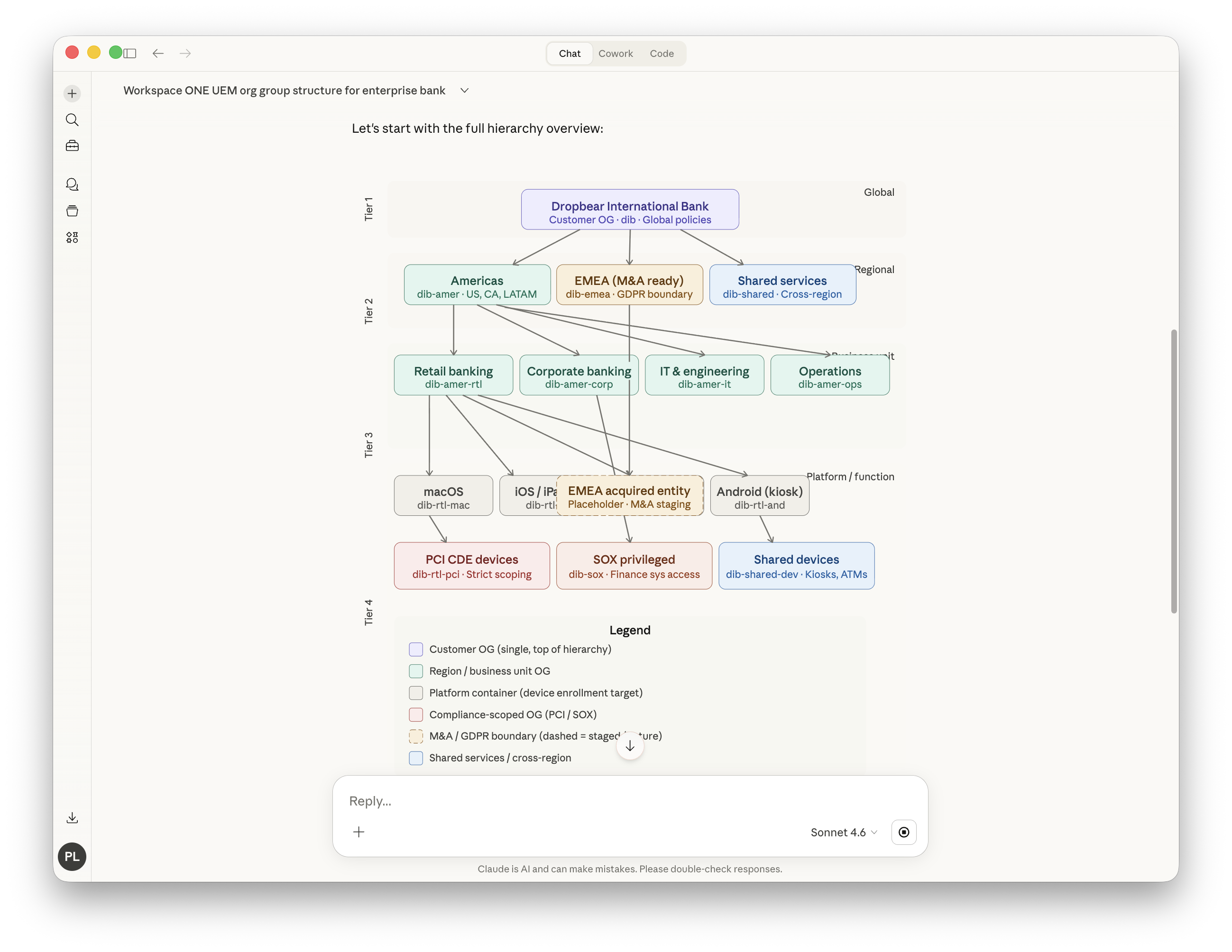1232x952 pixels.
Task: Open the conversation title dropdown chevron
Action: (464, 90)
